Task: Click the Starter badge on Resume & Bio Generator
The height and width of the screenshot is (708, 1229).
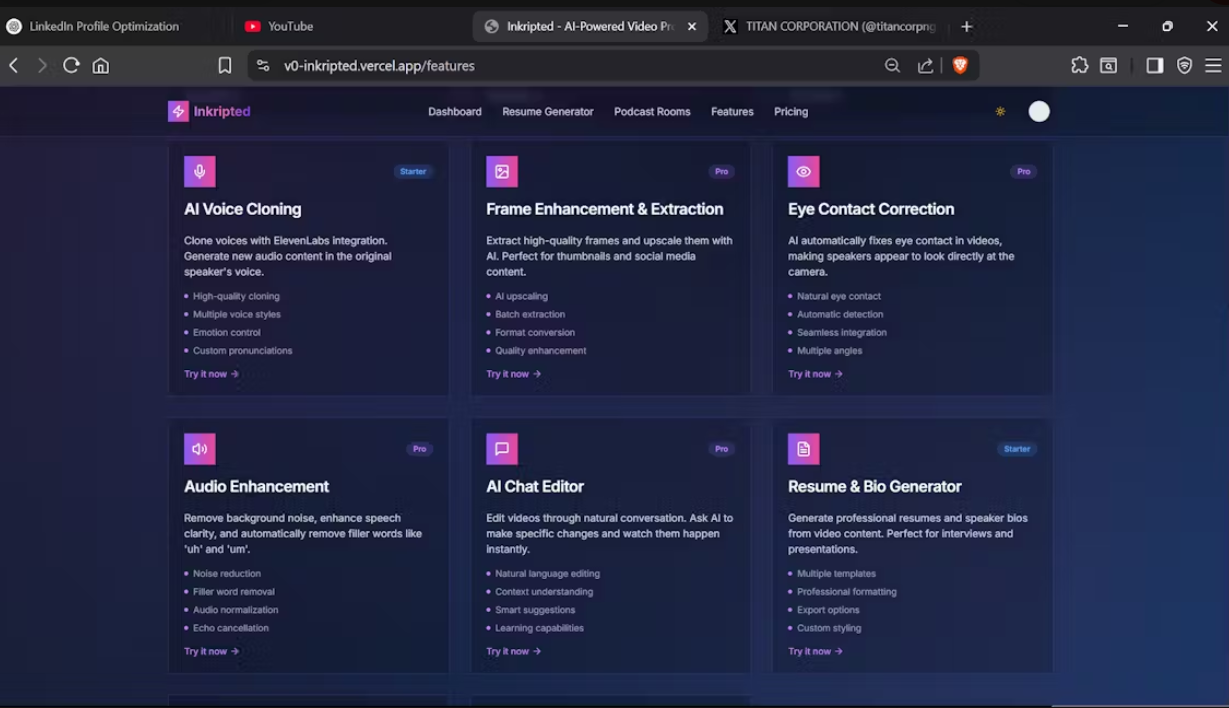Action: (x=1017, y=449)
